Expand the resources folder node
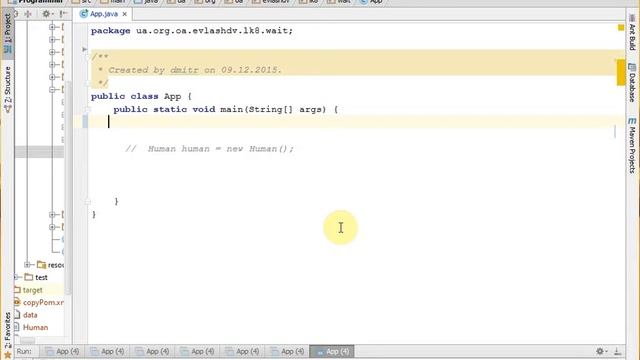Image resolution: width=640 pixels, height=360 pixels. coord(27,265)
